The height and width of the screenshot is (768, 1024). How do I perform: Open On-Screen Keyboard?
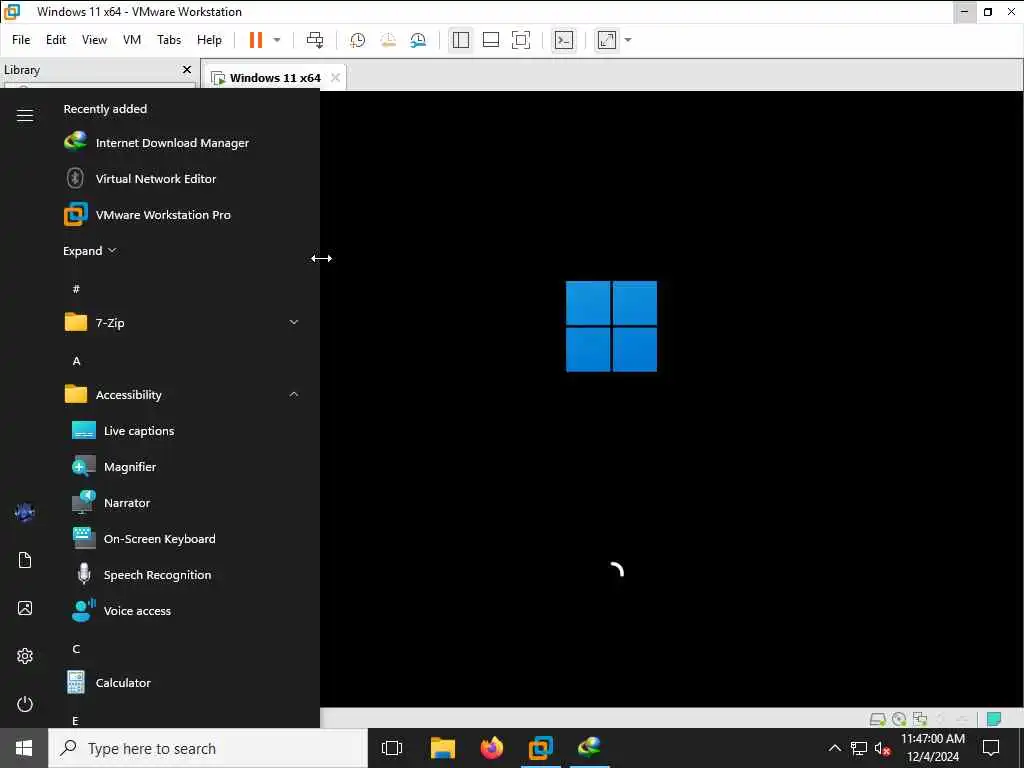(x=182, y=538)
